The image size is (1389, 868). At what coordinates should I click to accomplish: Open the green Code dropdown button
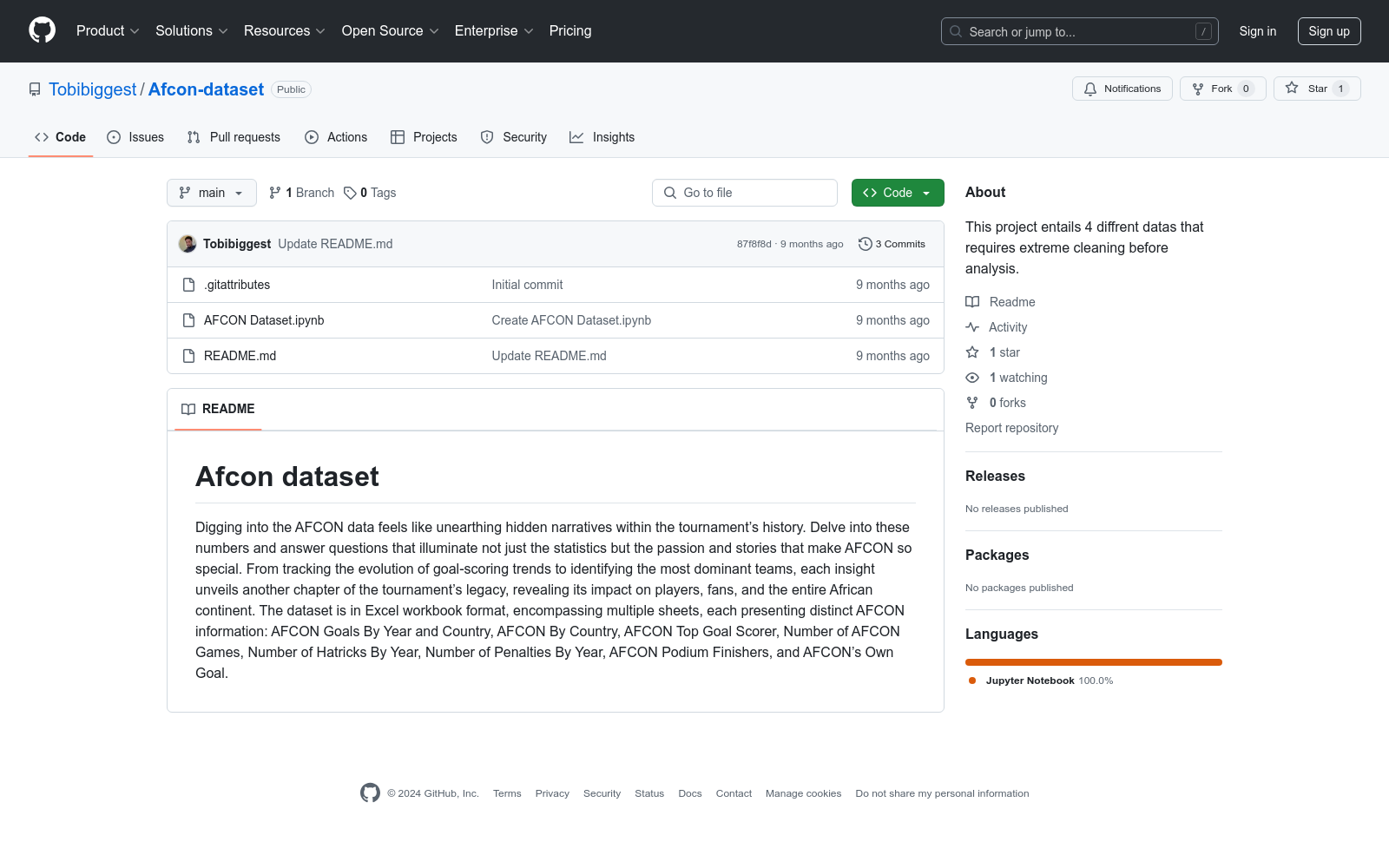[x=898, y=193]
